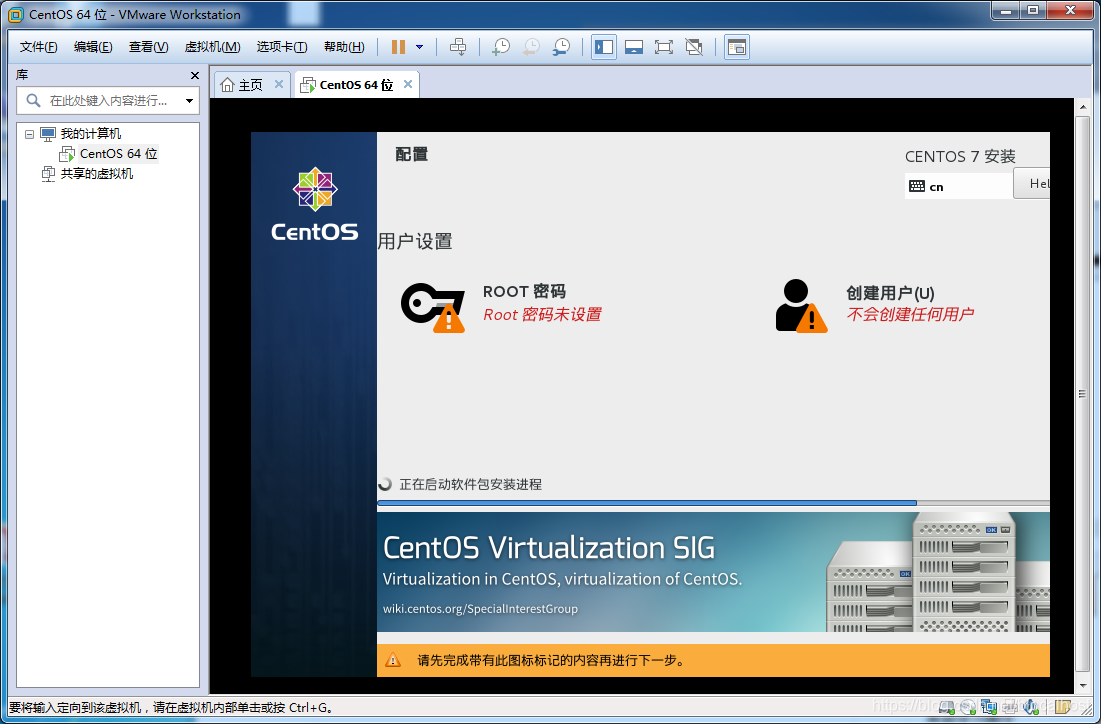Select 我的计算机 in the library tree
Viewport: 1101px width, 724px height.
pos(91,133)
